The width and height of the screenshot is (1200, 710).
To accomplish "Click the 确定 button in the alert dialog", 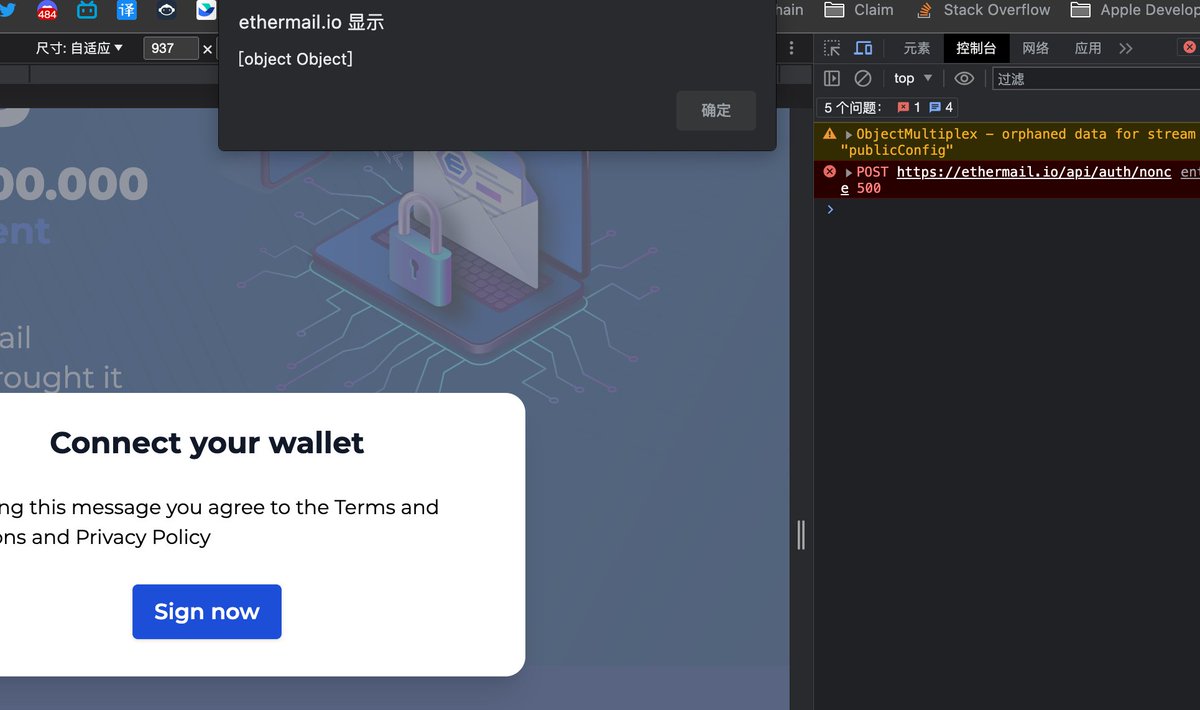I will [x=716, y=110].
